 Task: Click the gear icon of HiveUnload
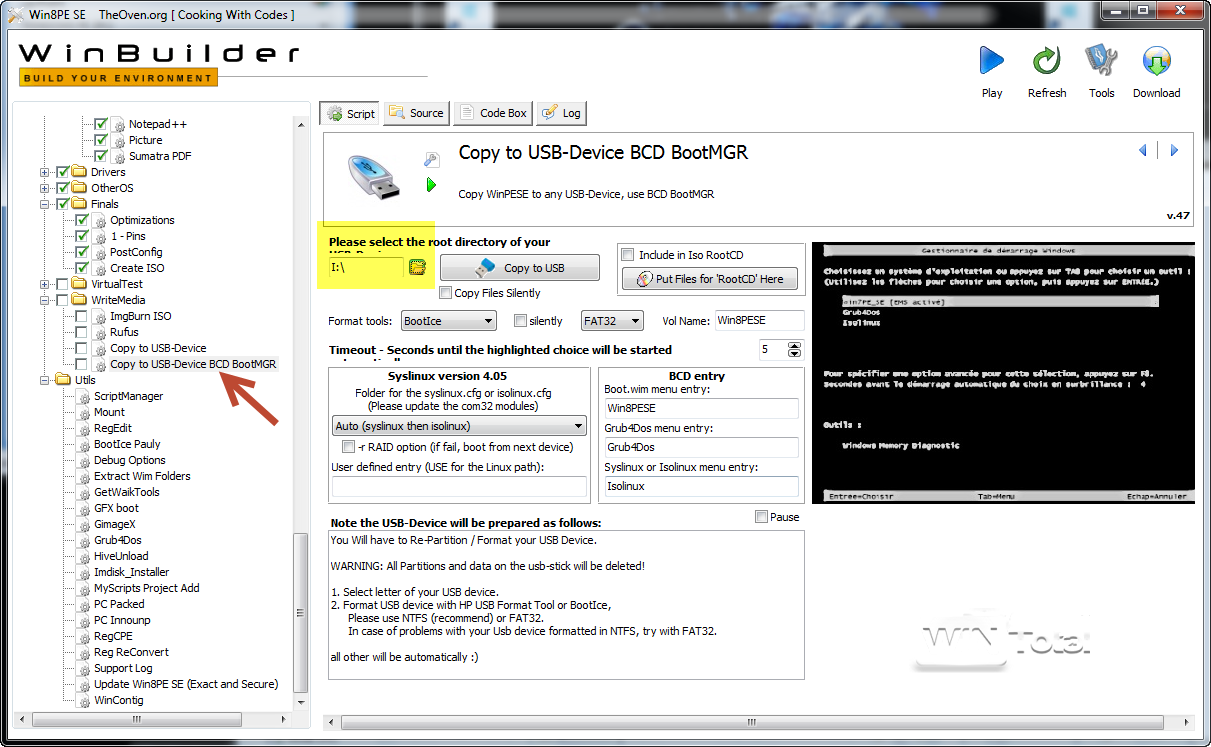click(x=84, y=556)
